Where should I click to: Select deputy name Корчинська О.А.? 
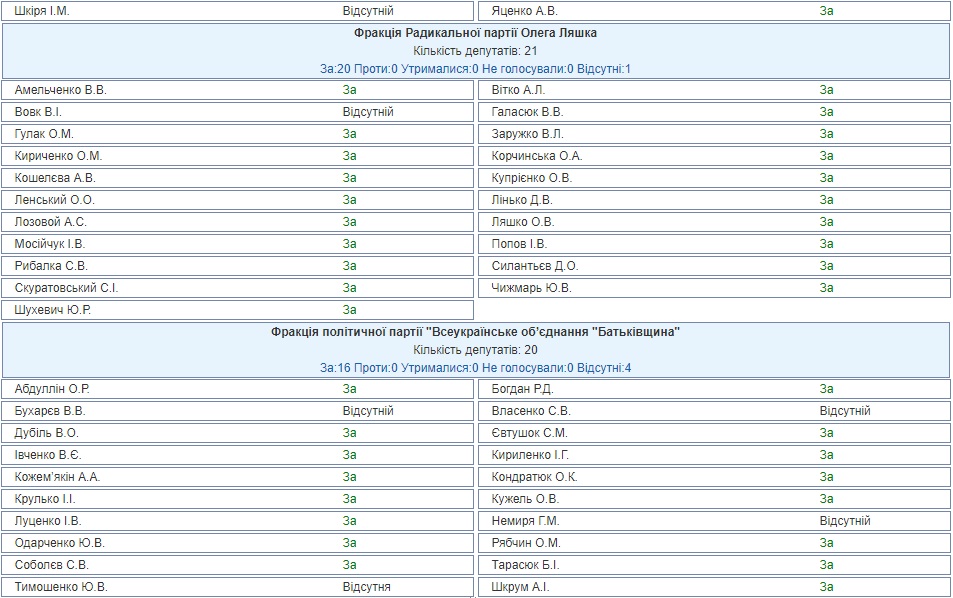537,156
